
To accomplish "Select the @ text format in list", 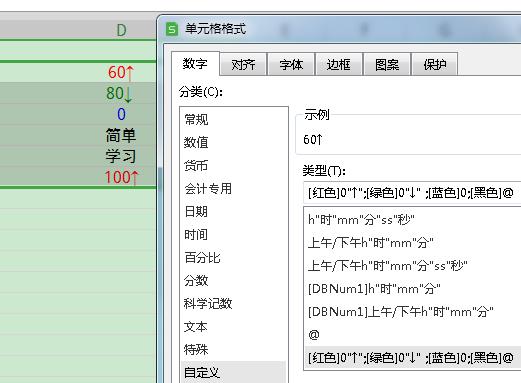I will coord(413,335).
